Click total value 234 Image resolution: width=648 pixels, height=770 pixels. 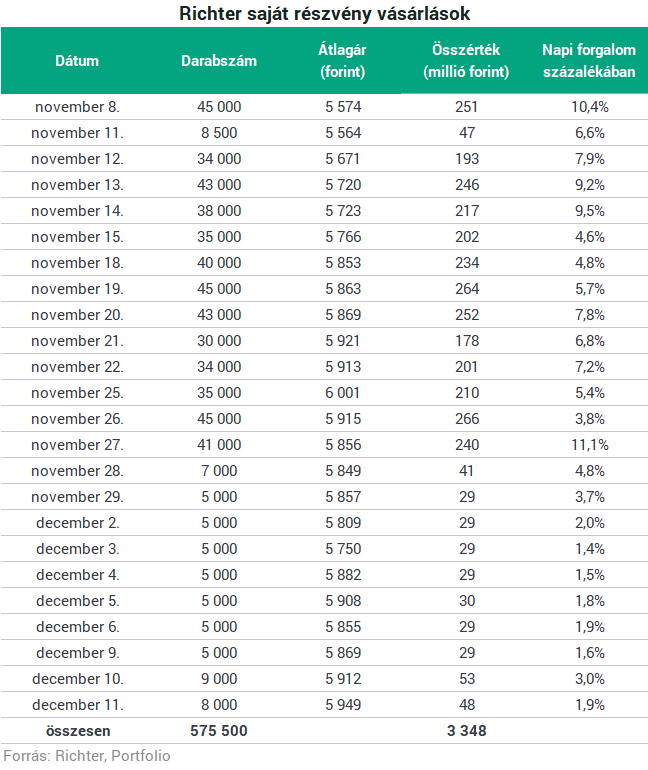point(466,263)
